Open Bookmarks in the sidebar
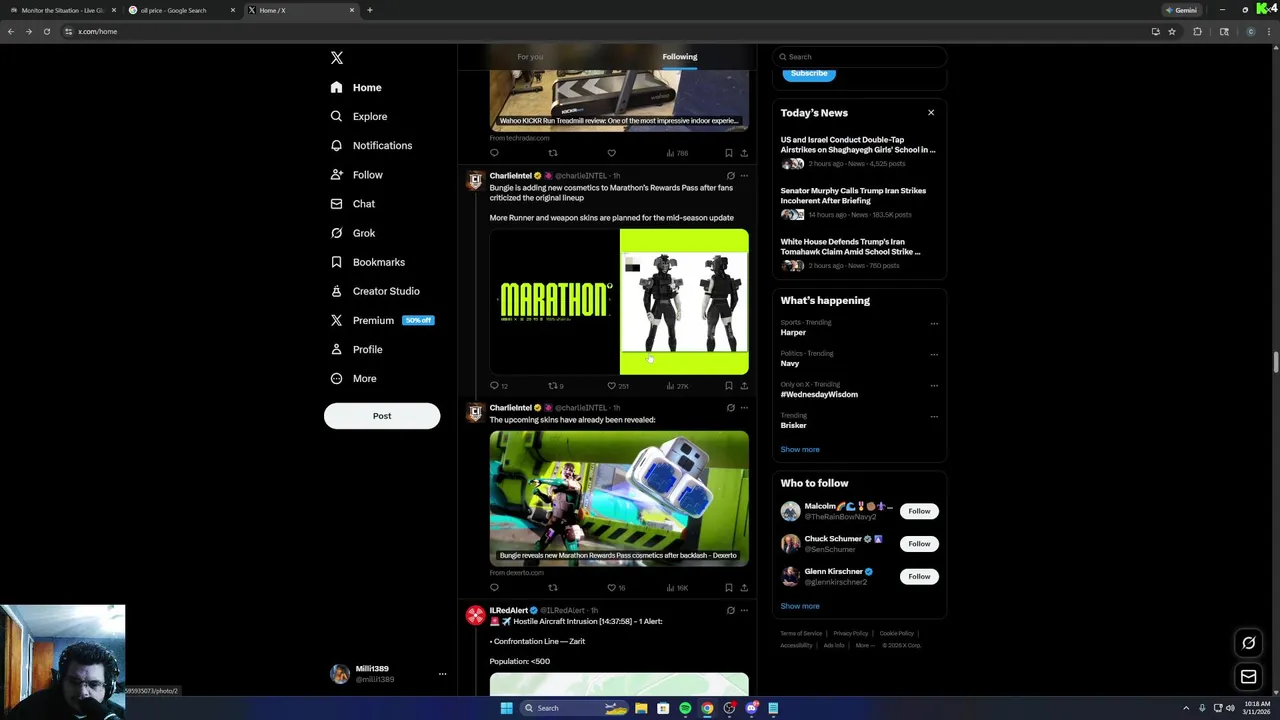The width and height of the screenshot is (1280, 720). (x=367, y=262)
